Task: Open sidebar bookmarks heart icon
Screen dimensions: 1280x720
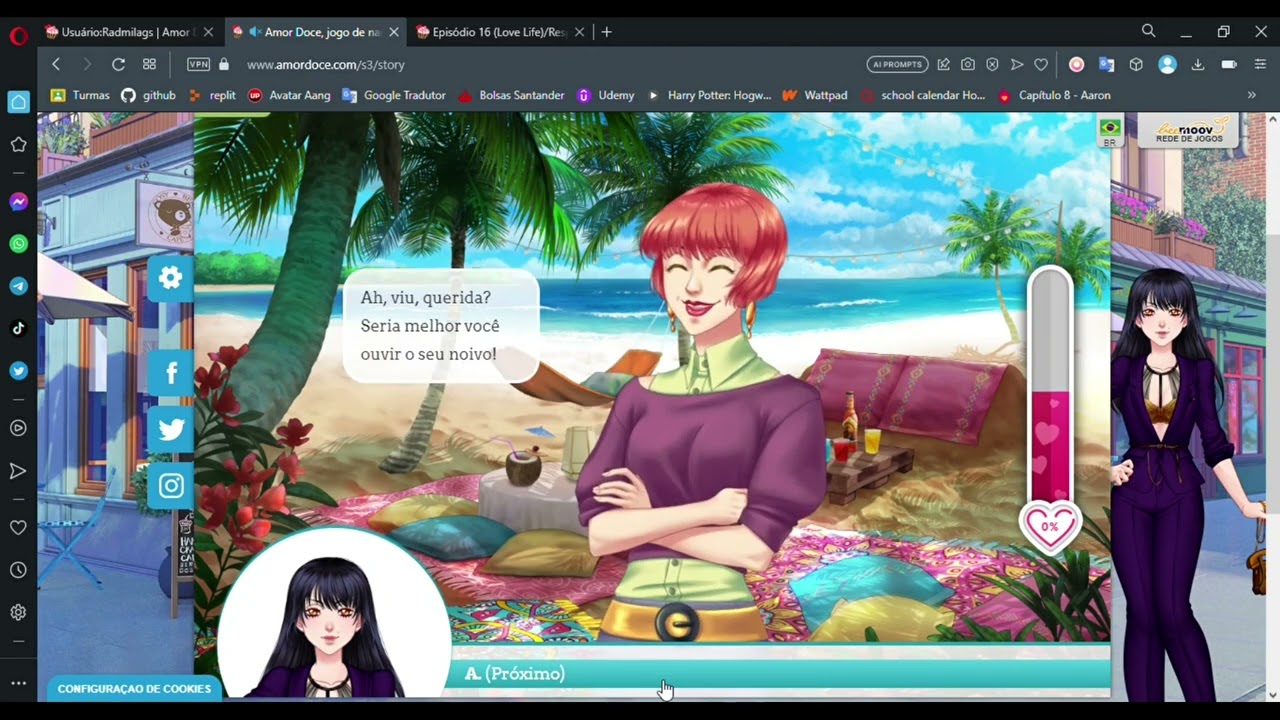Action: pos(18,527)
